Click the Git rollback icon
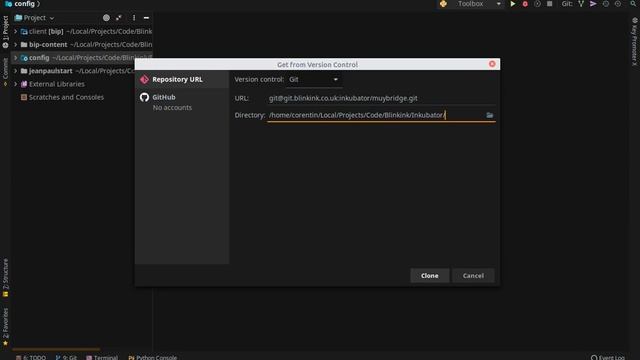Screen dimensions: 640x360 pyautogui.click(x=618, y=4)
